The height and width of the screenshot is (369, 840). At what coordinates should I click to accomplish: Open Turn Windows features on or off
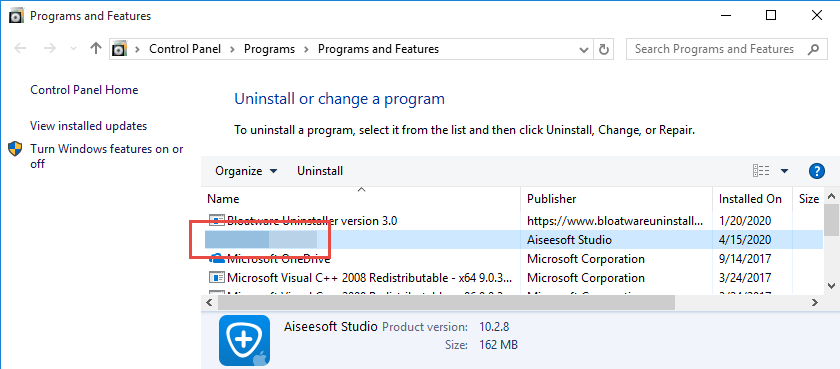107,156
